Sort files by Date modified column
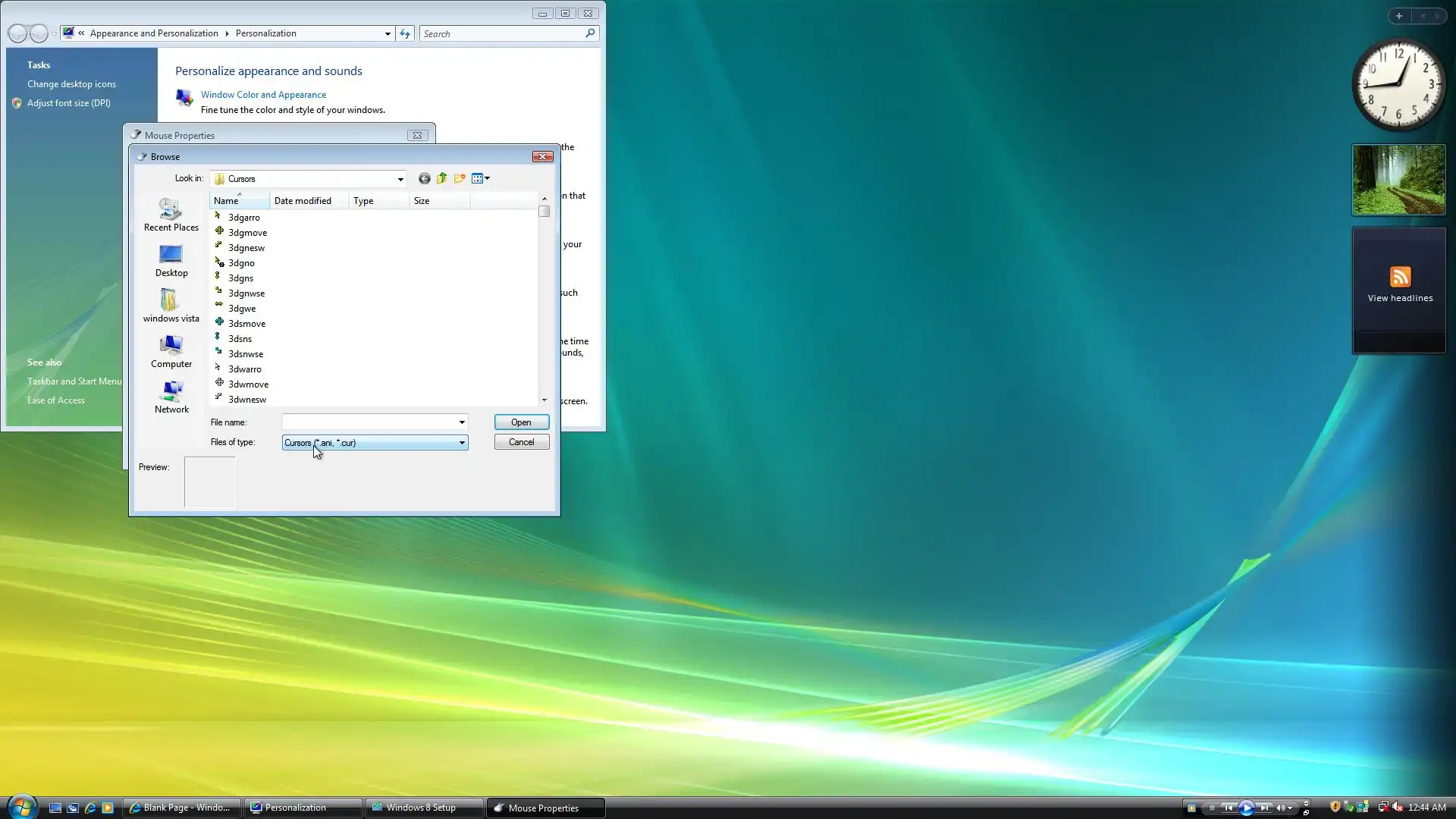 pos(303,201)
